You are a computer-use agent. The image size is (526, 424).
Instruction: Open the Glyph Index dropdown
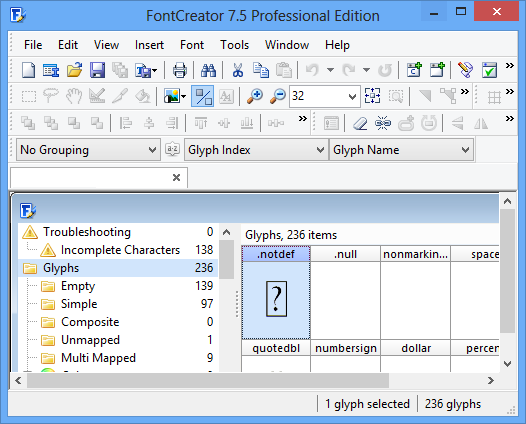[256, 150]
